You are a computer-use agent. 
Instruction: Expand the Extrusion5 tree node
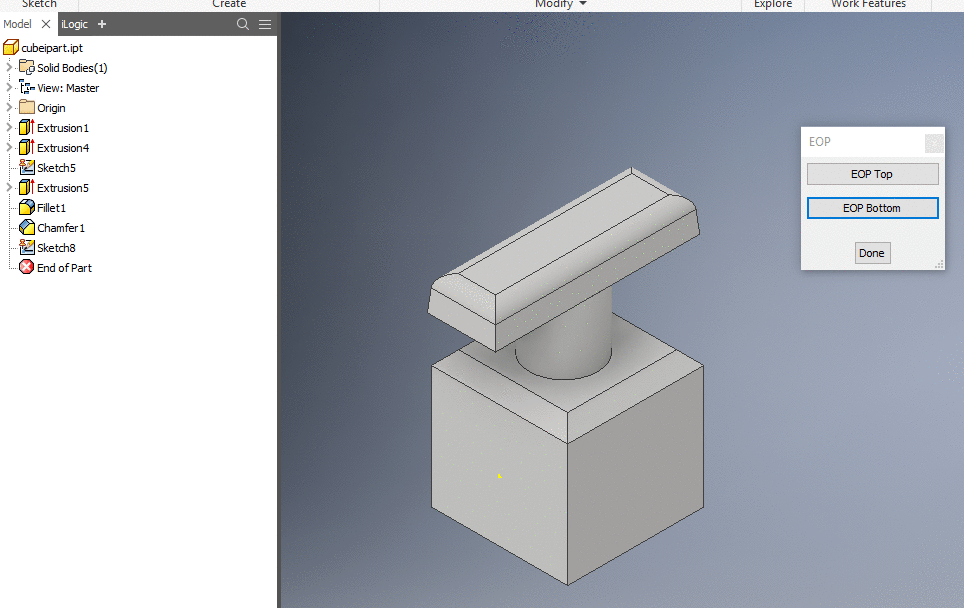click(x=8, y=187)
